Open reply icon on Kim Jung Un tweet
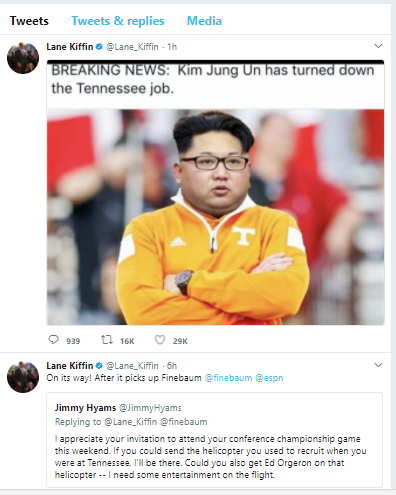This screenshot has width=396, height=495. (54, 340)
